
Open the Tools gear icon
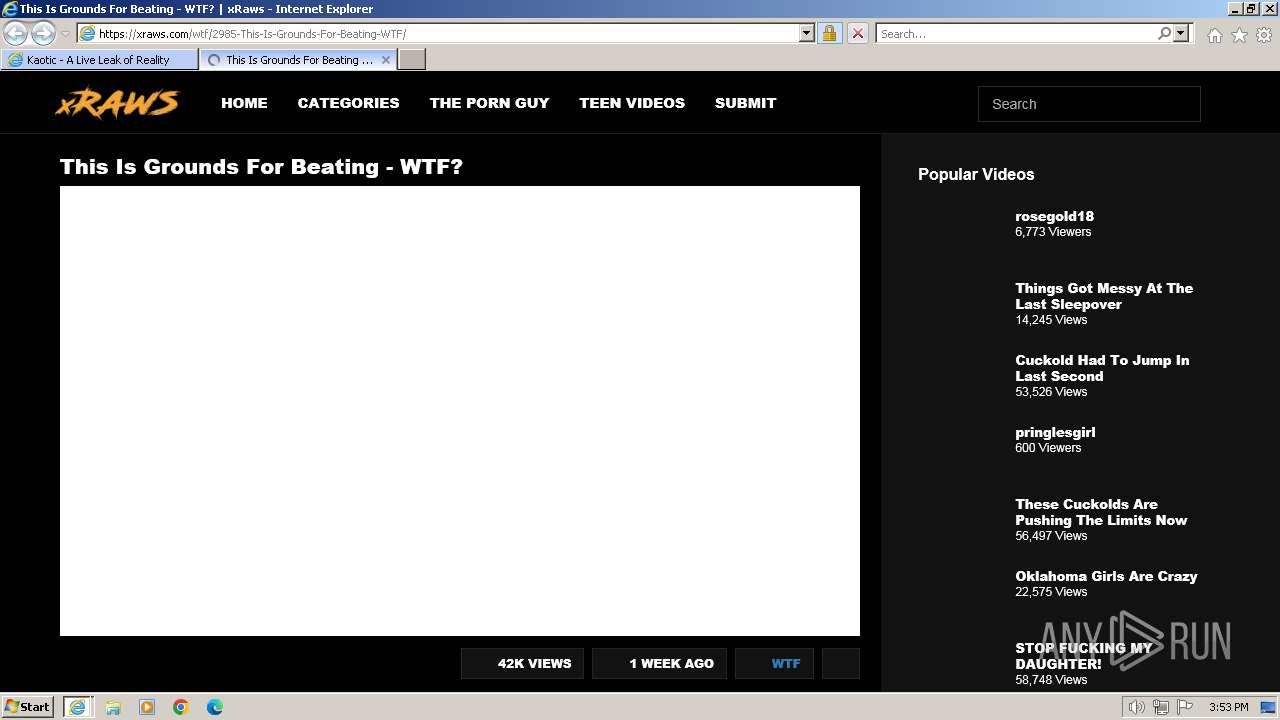click(x=1264, y=35)
